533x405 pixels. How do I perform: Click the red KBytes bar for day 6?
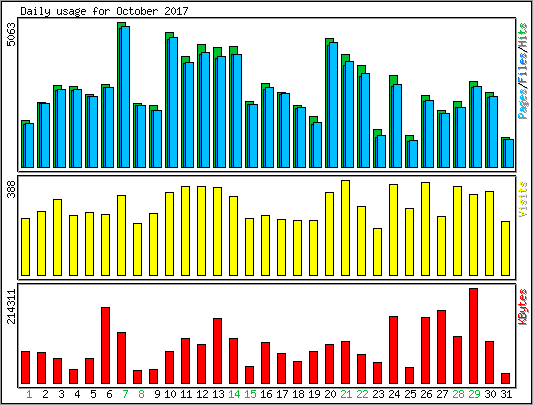[x=105, y=345]
